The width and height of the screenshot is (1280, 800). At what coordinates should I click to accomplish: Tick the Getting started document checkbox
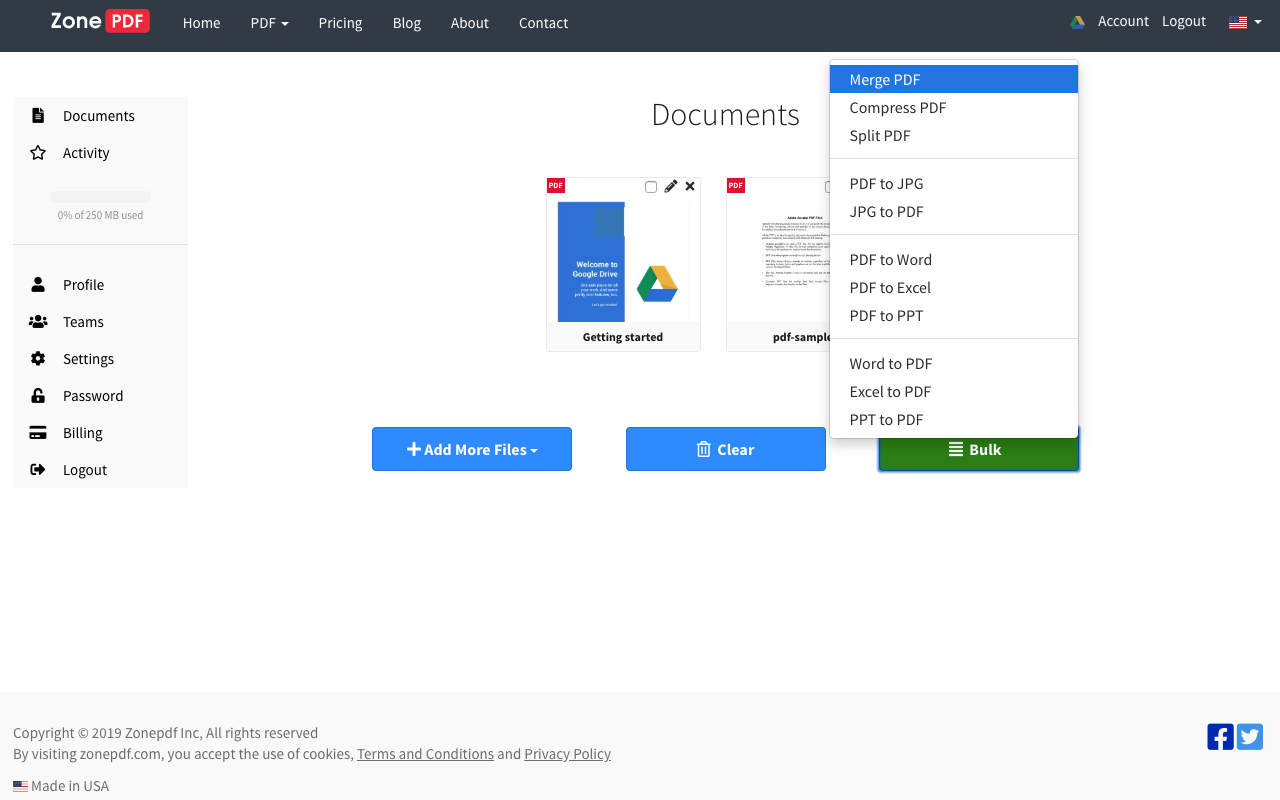(x=651, y=187)
